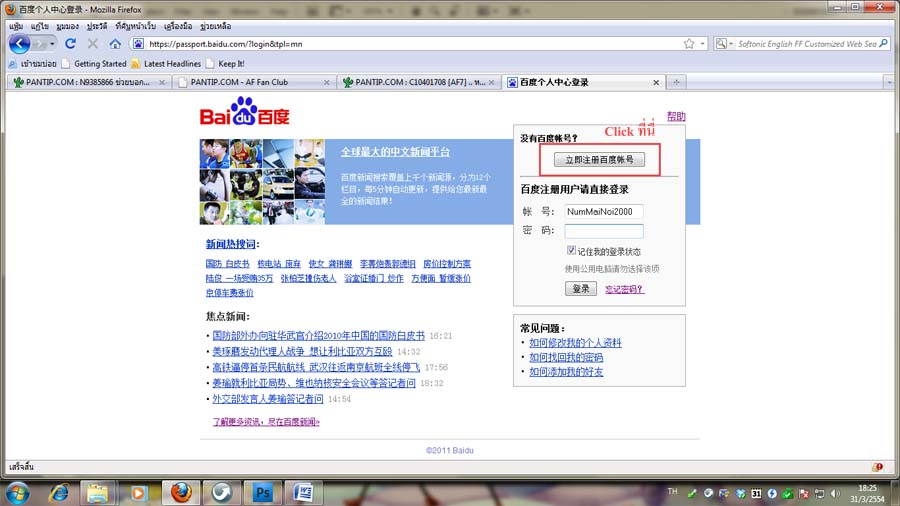Click the stop loading X icon
Viewport: 900px width, 506px height.
[92, 44]
